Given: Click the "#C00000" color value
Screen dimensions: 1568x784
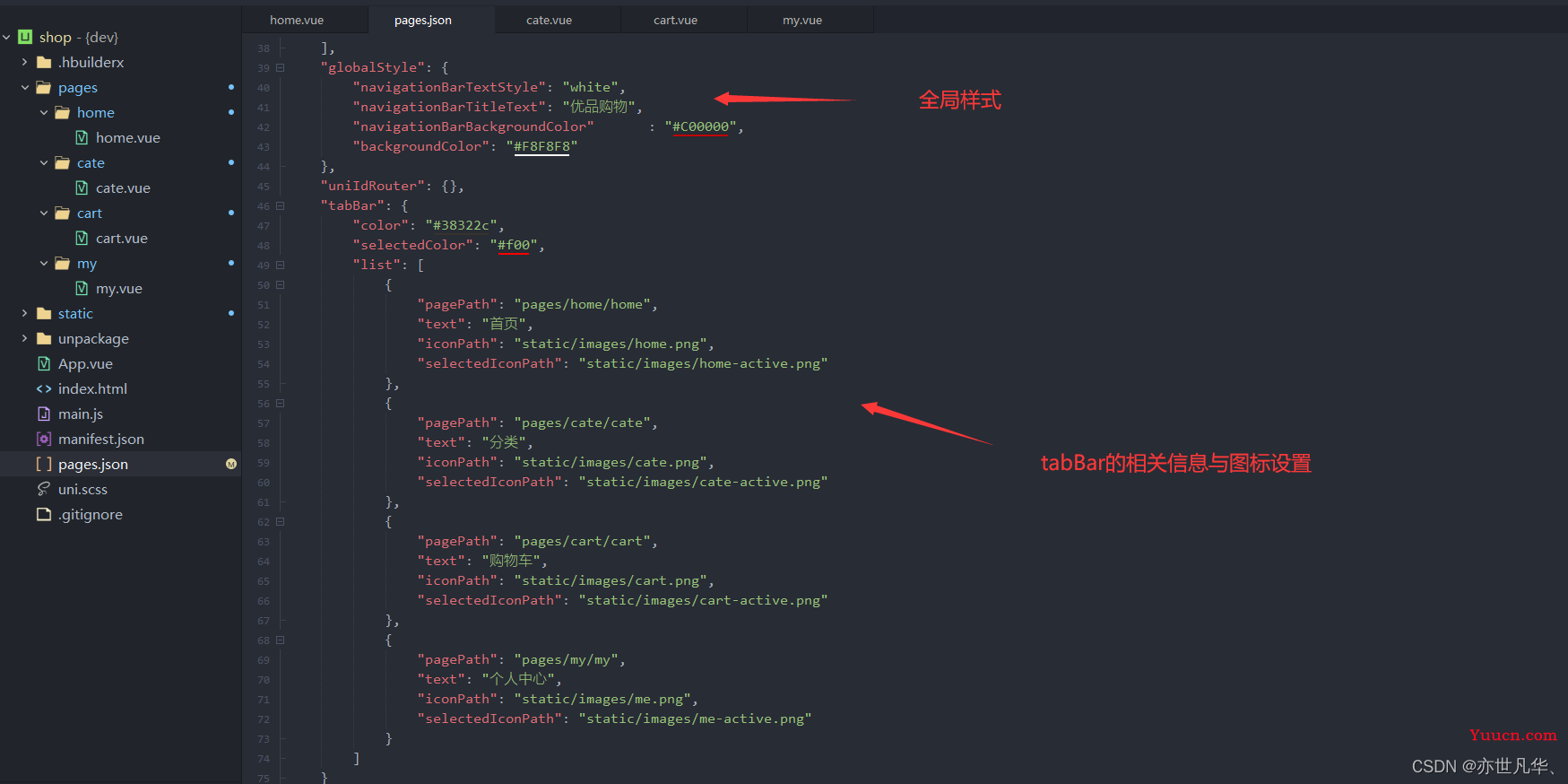Looking at the screenshot, I should click(701, 126).
